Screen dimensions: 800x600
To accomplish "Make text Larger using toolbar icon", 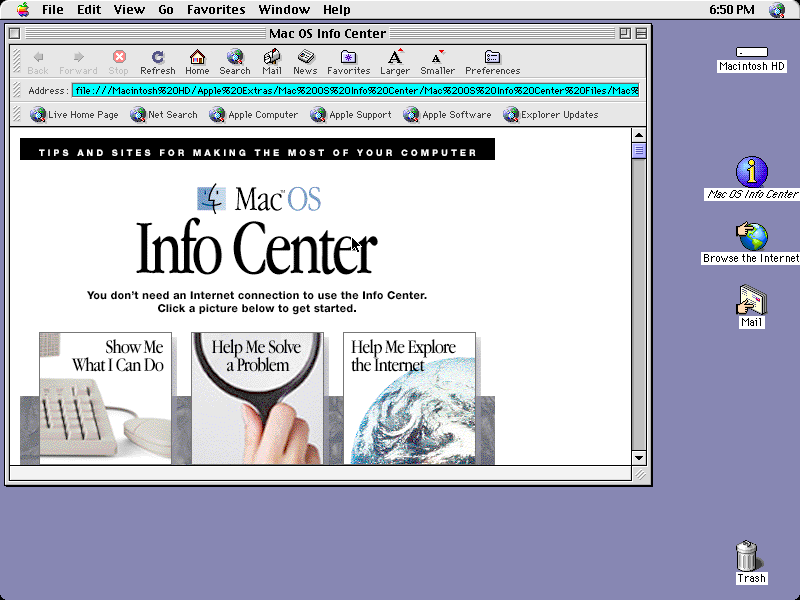I will [395, 62].
